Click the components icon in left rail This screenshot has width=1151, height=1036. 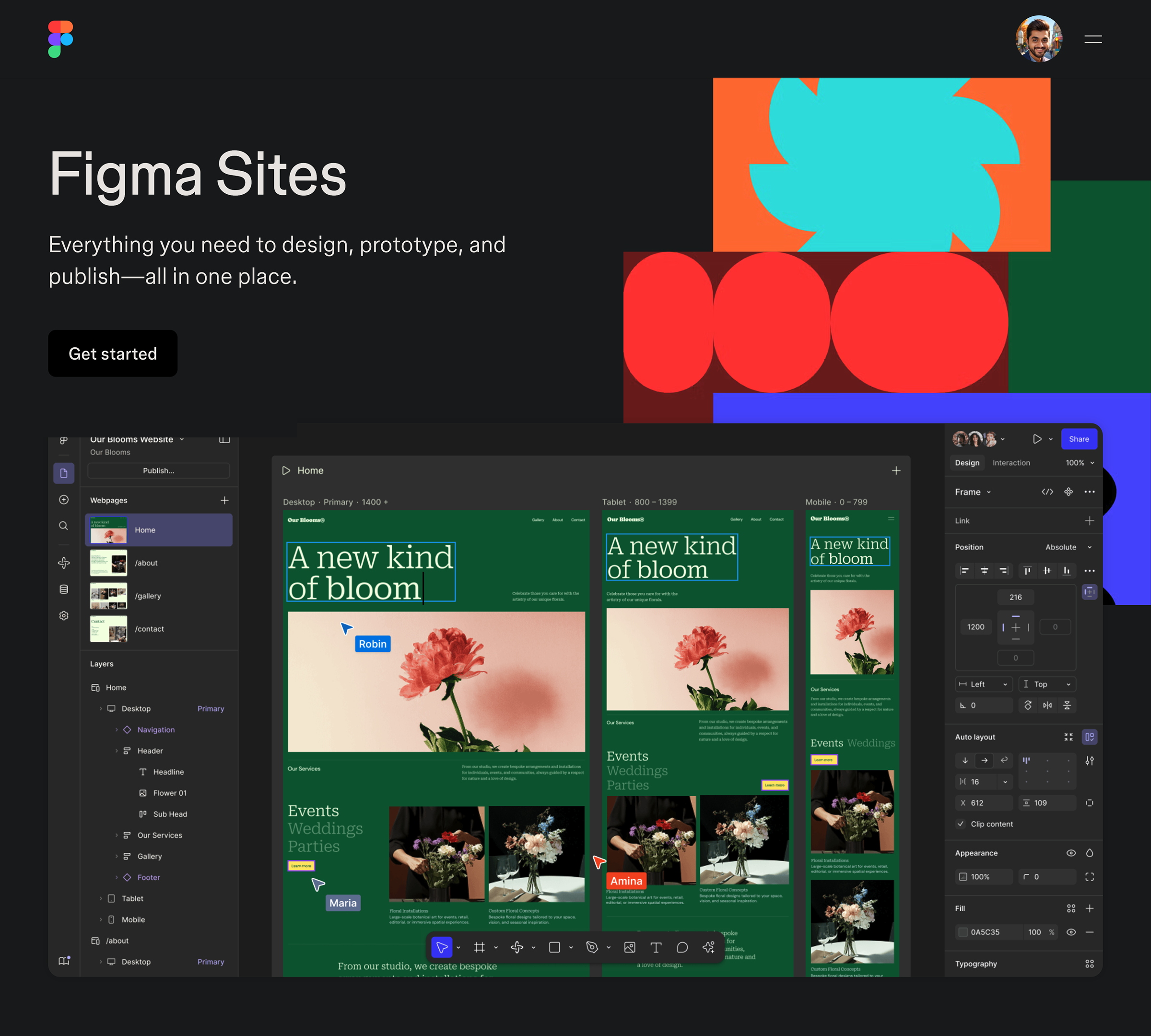pyautogui.click(x=64, y=563)
